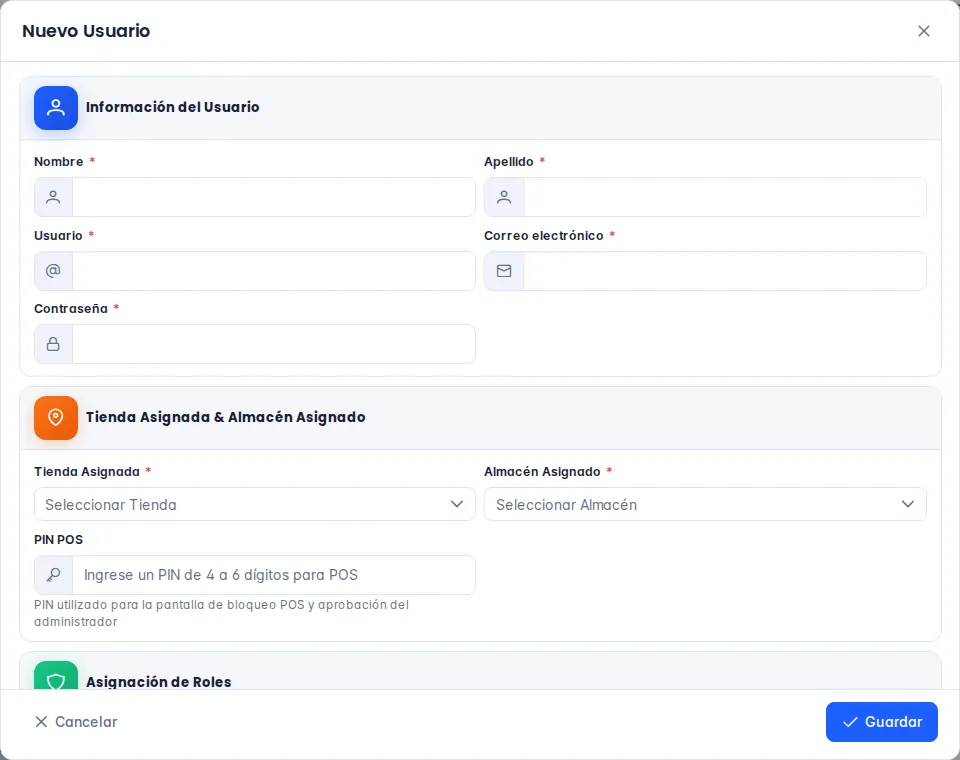Click the person icon in Apellido field
Viewport: 960px width, 760px height.
point(504,197)
